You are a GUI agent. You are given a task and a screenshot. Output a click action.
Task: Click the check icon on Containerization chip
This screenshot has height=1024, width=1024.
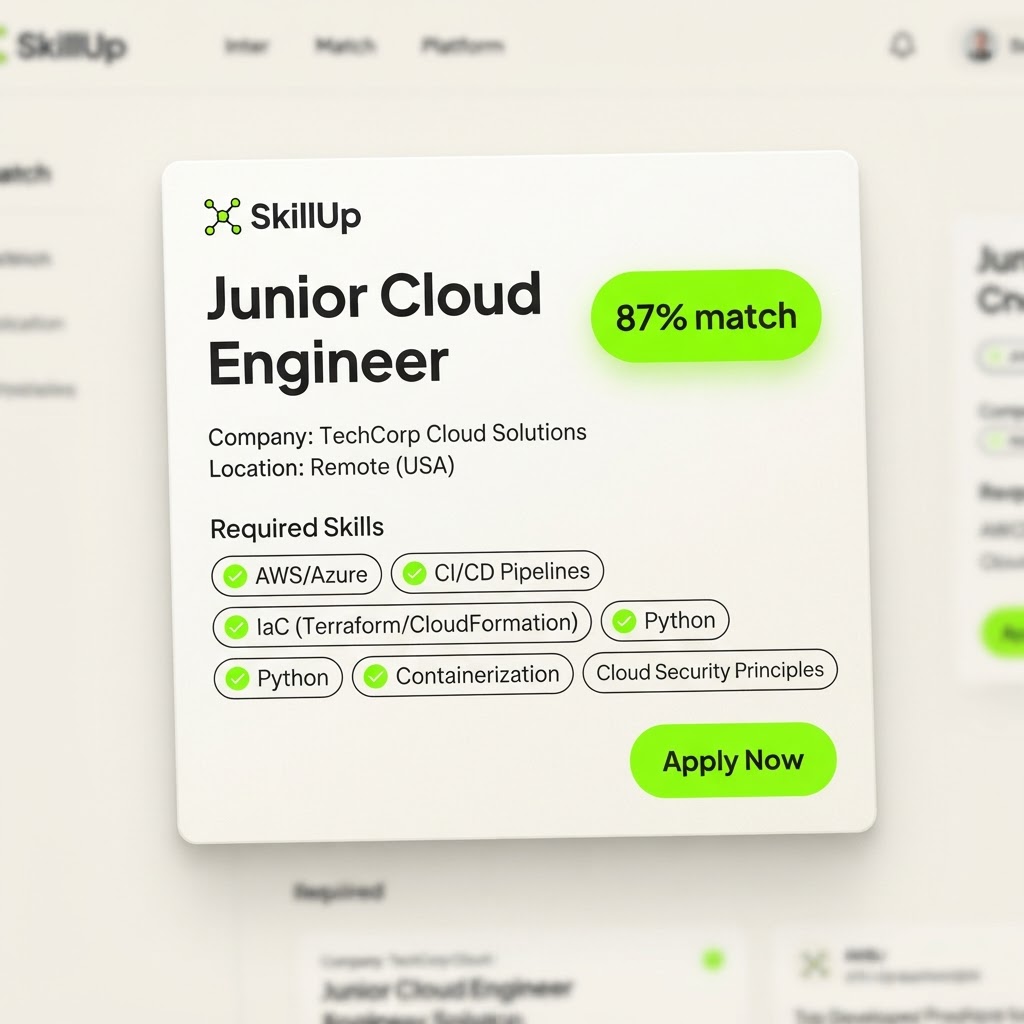[x=376, y=676]
